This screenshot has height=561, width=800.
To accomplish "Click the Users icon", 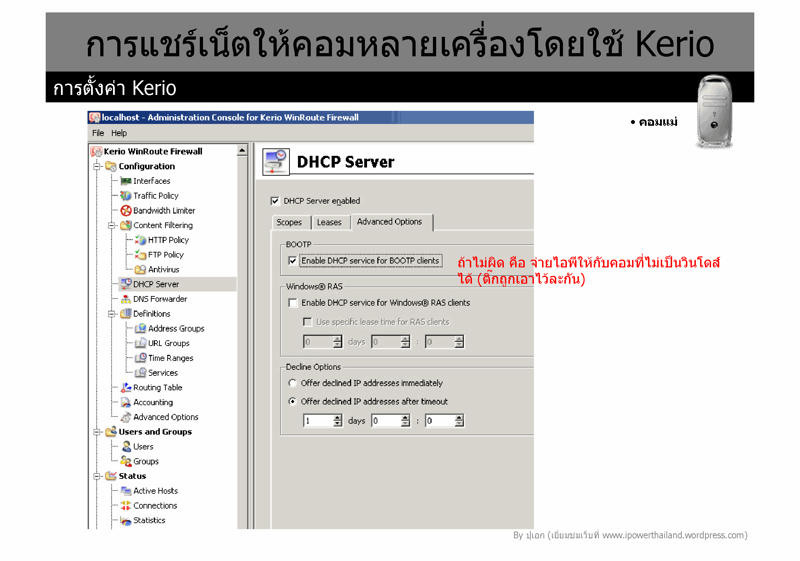I will [127, 447].
